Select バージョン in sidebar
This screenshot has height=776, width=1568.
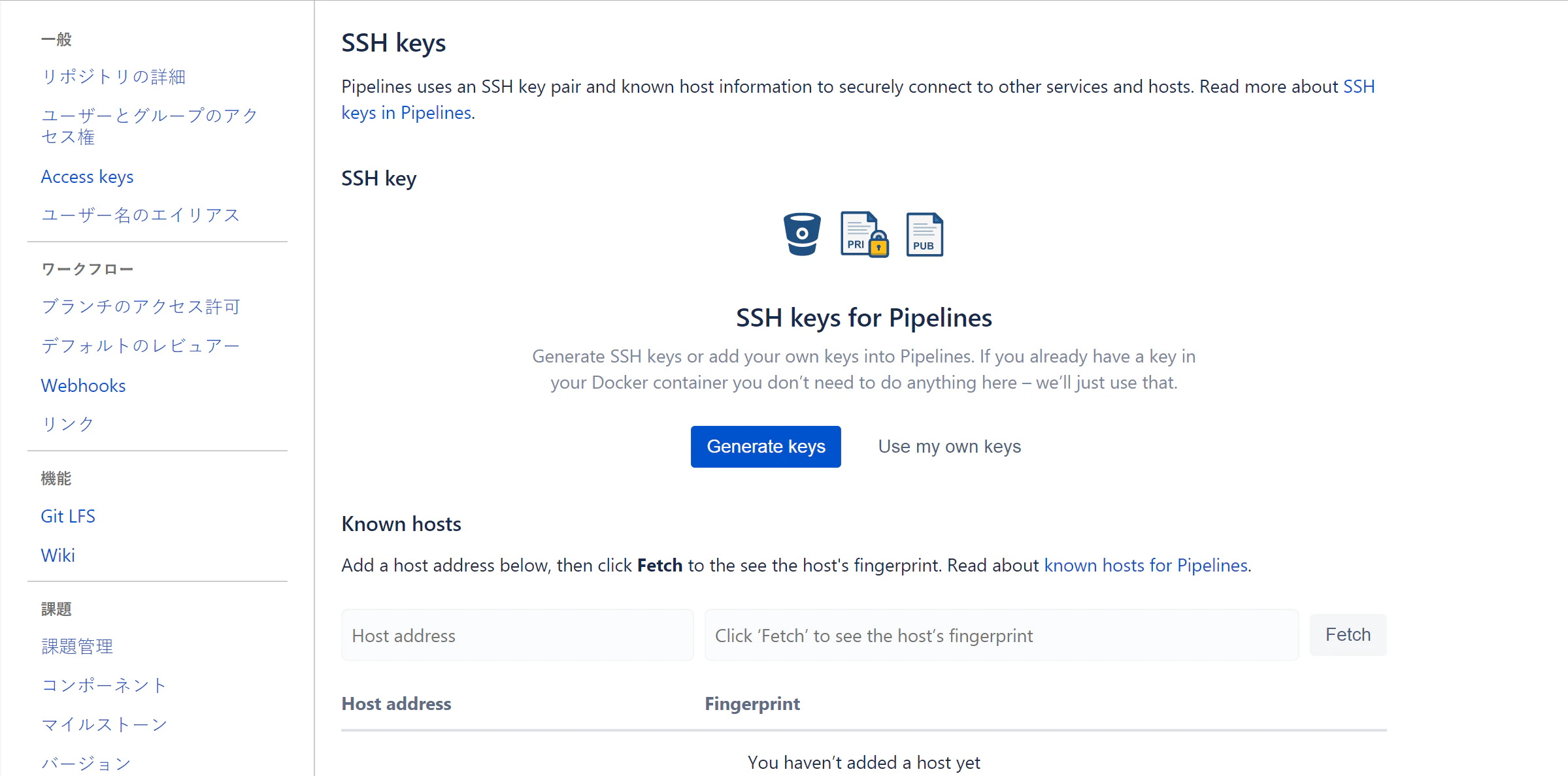[x=86, y=764]
